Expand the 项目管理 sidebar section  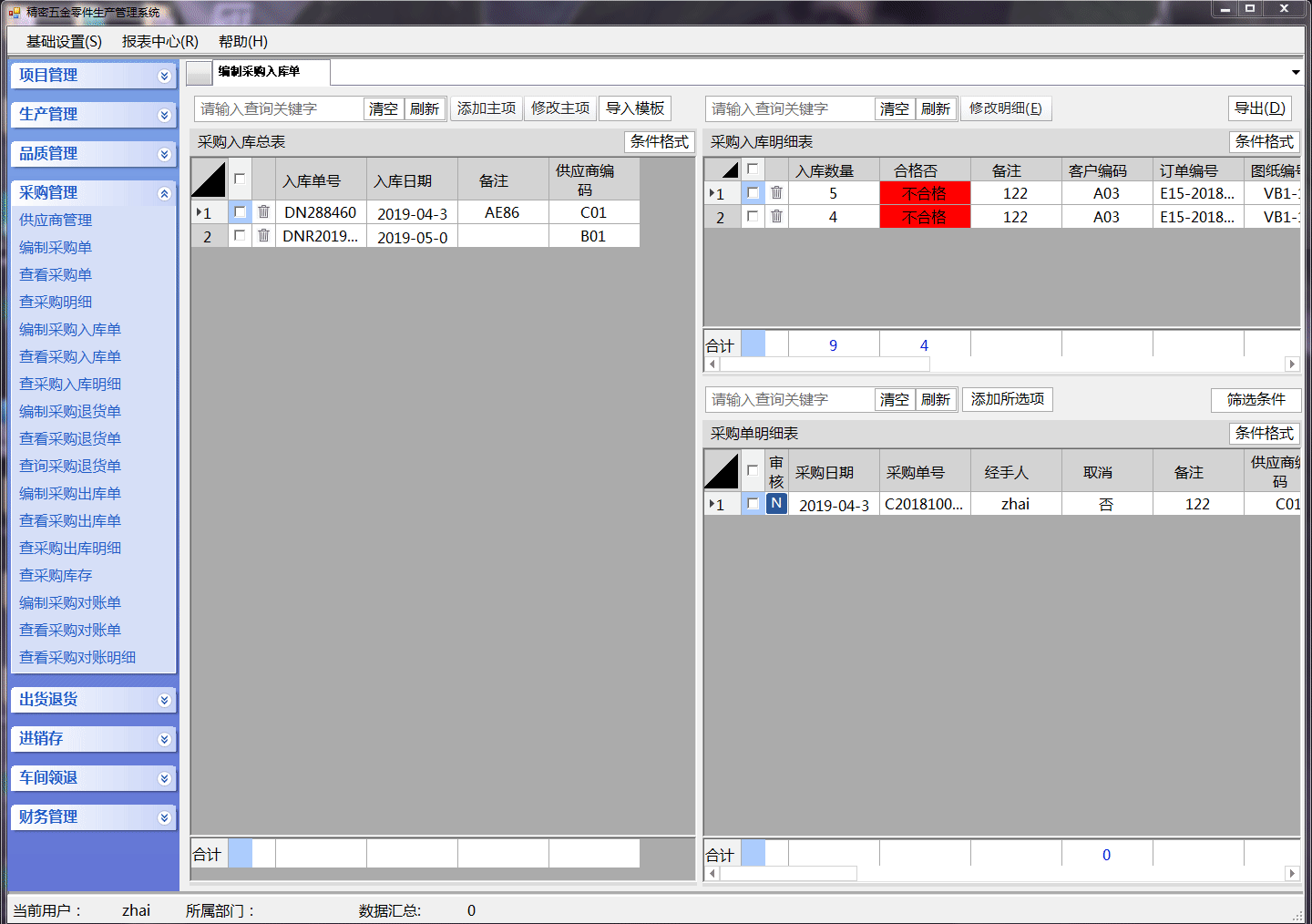pyautogui.click(x=164, y=76)
